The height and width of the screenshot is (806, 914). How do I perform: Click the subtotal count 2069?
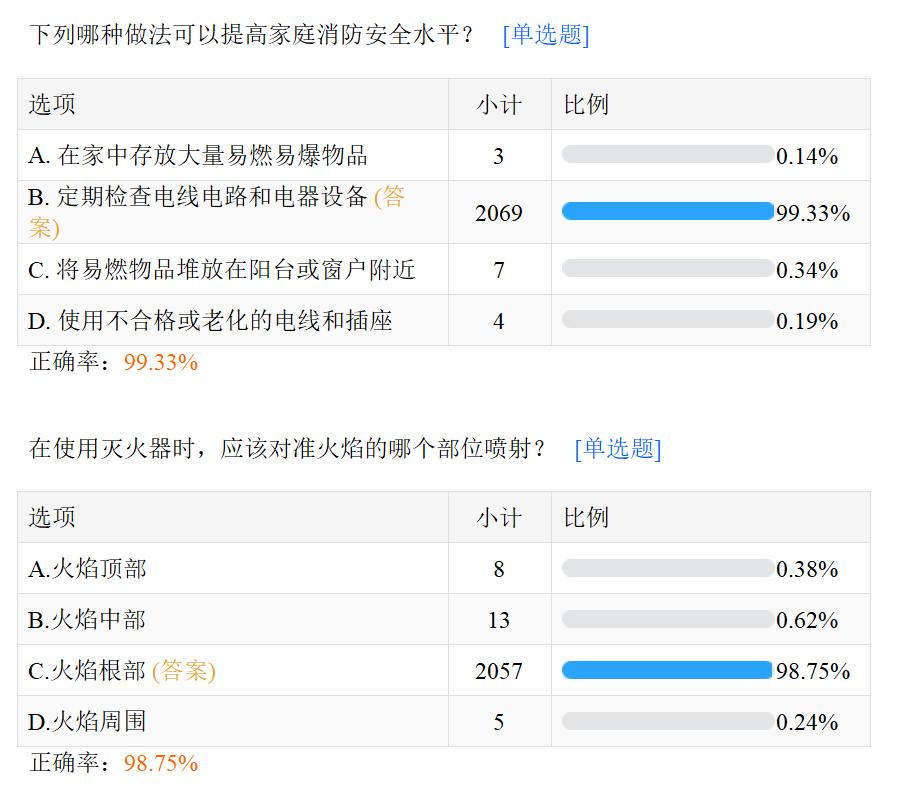tap(499, 213)
